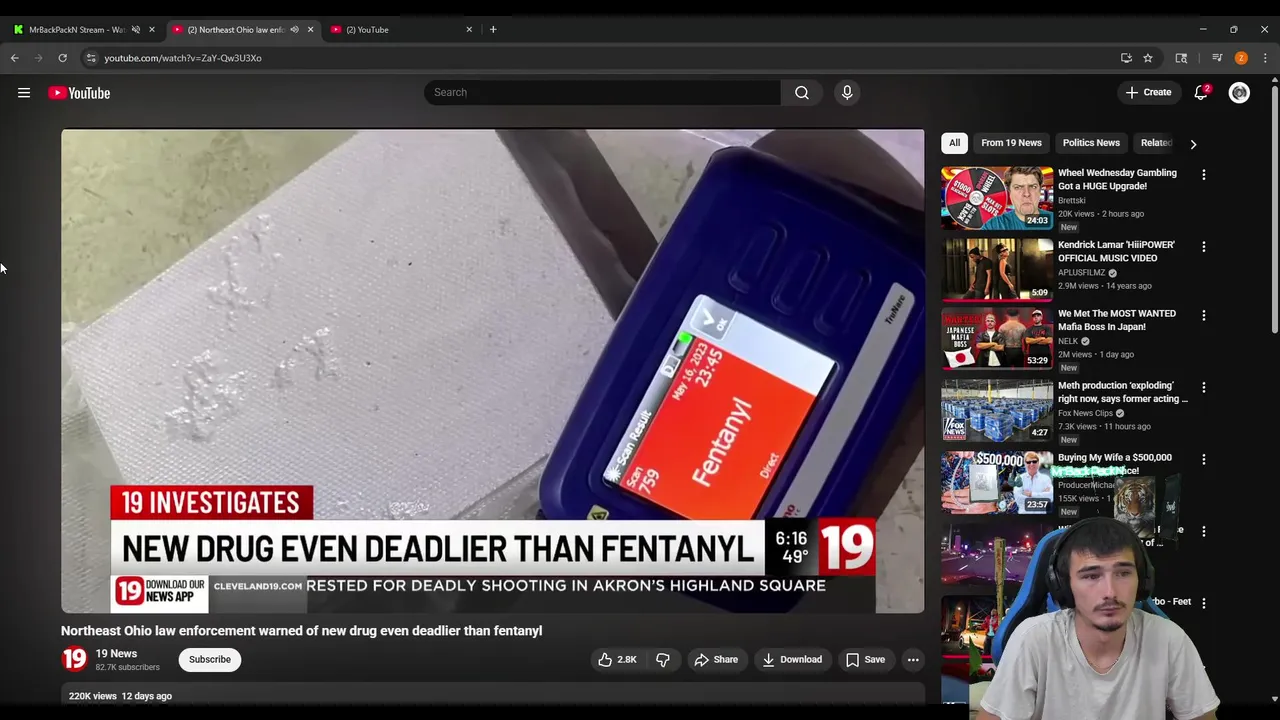Show more filter chips with right arrow

[1193, 144]
